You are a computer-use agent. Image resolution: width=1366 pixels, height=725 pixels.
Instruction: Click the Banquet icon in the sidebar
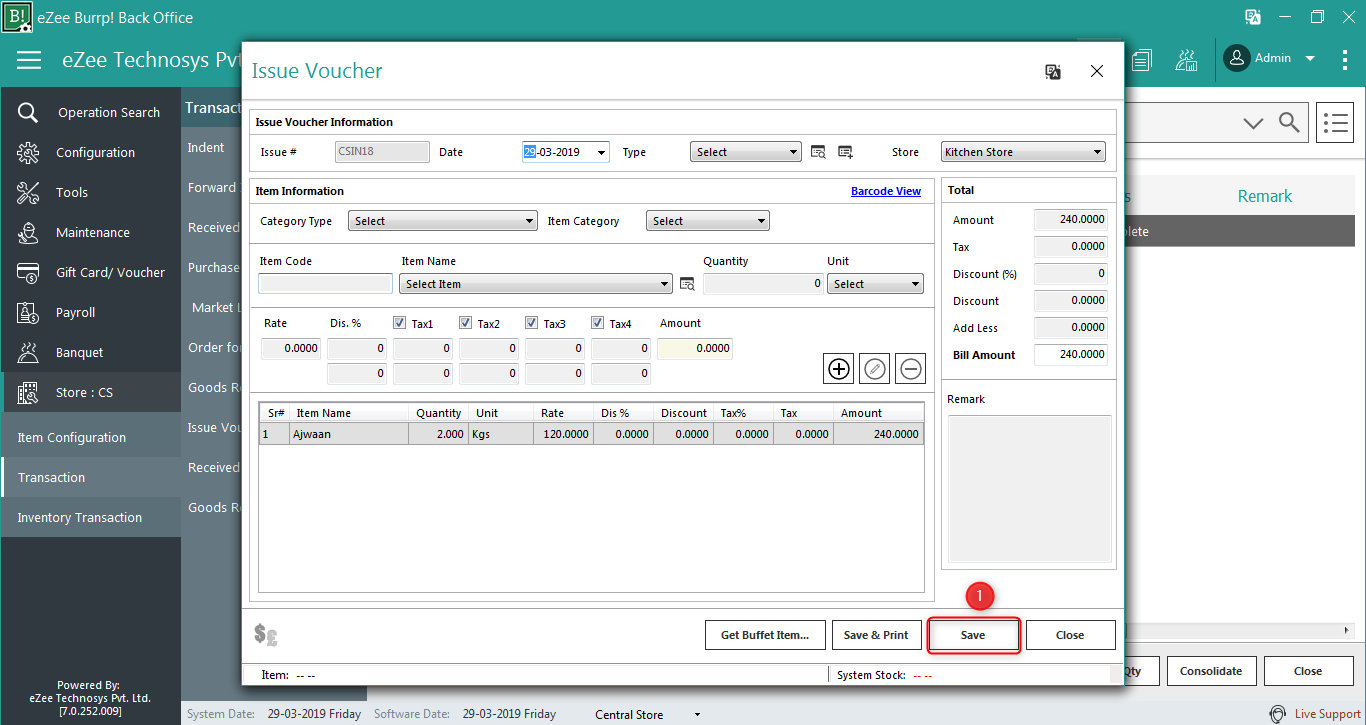pyautogui.click(x=28, y=352)
